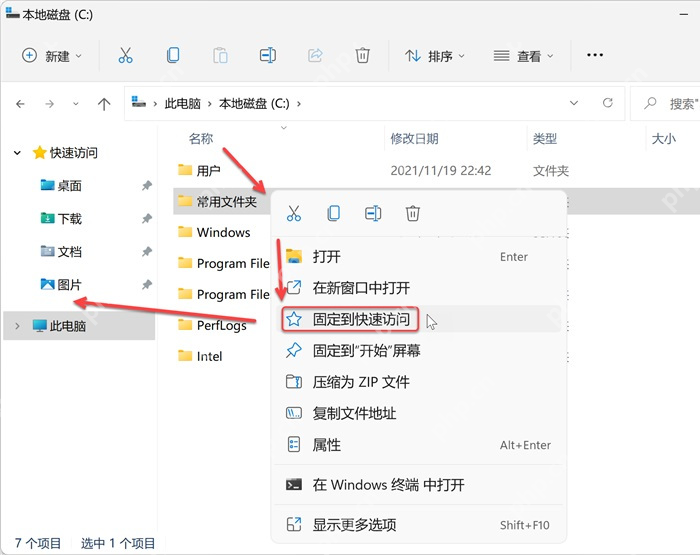
Task: Click the Cut scissors icon in toolbar
Action: point(125,55)
